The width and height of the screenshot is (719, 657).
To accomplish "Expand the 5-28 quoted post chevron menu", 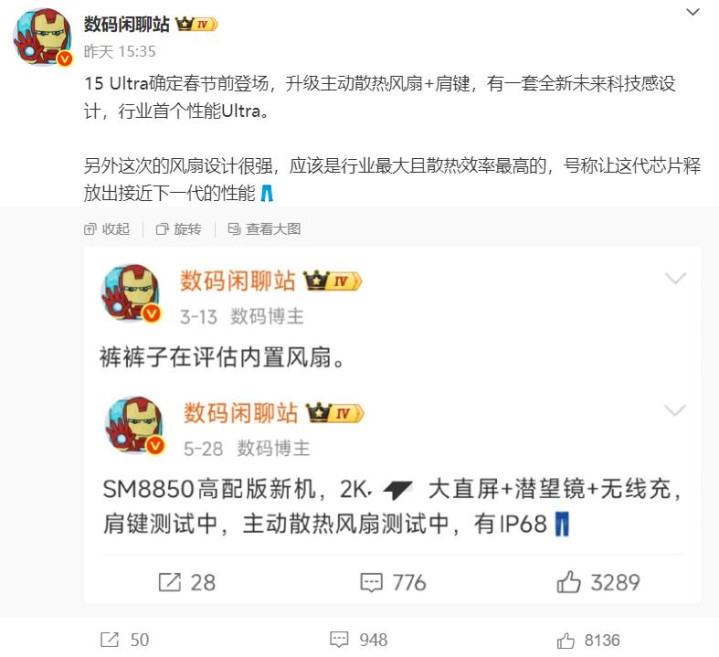I will pyautogui.click(x=675, y=410).
